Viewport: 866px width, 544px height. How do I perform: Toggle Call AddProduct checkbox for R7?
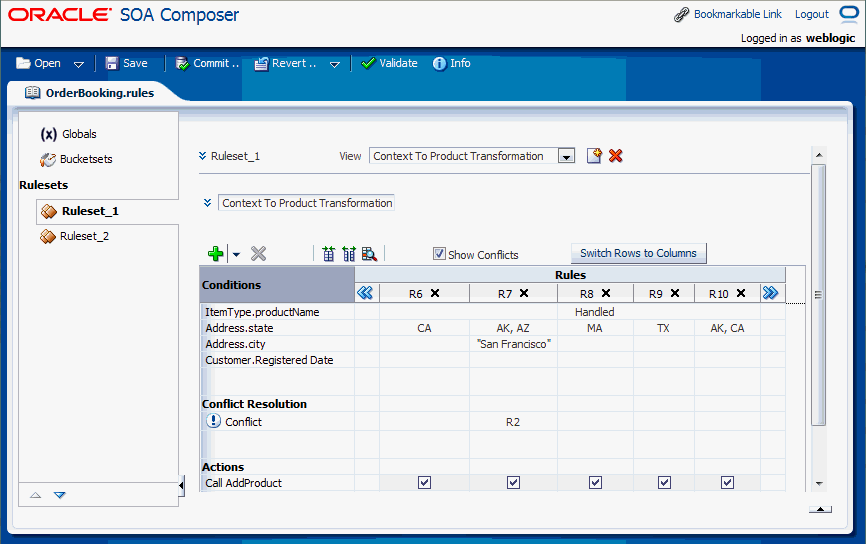click(513, 483)
